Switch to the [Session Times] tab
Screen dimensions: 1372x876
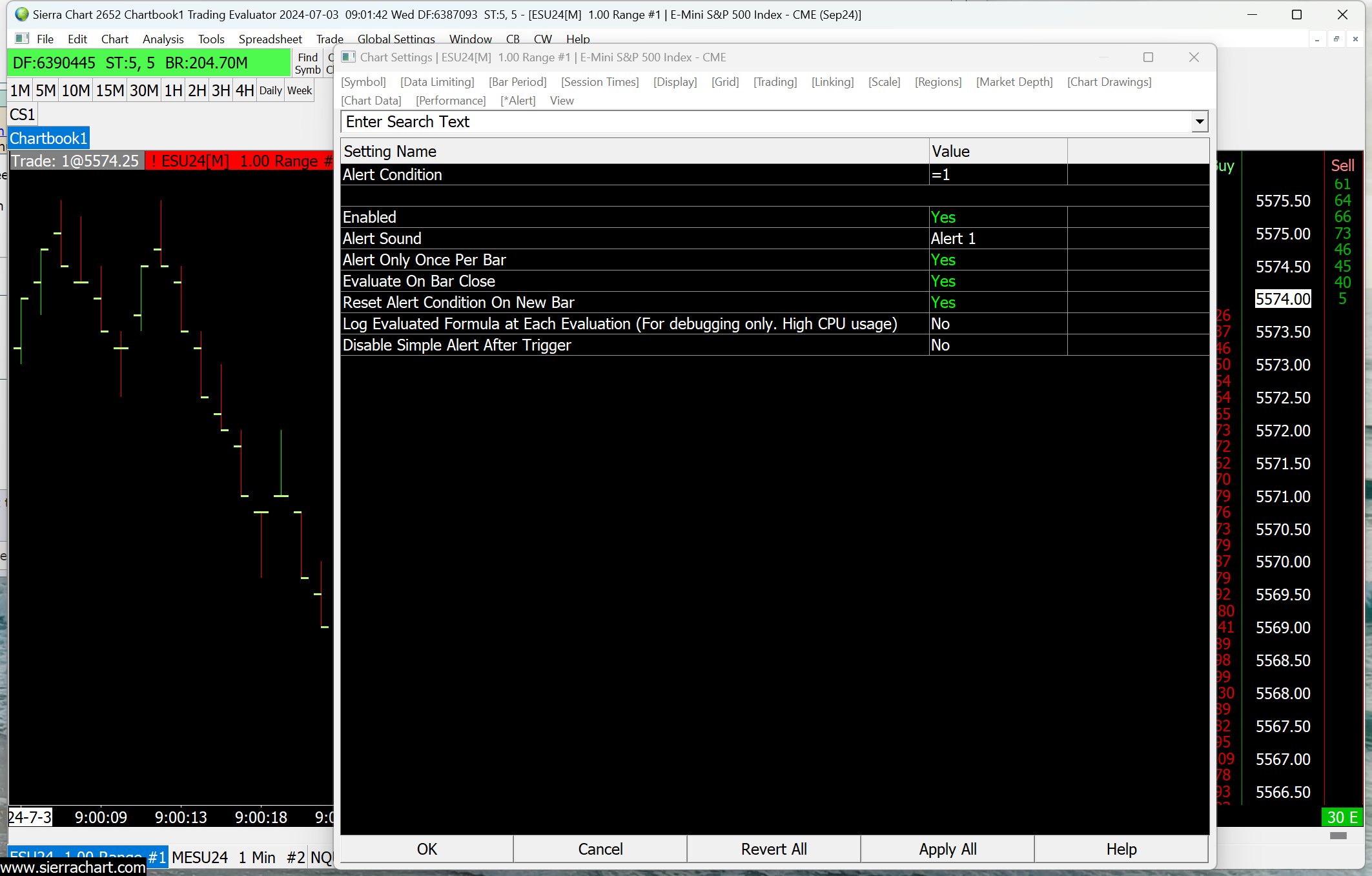599,81
